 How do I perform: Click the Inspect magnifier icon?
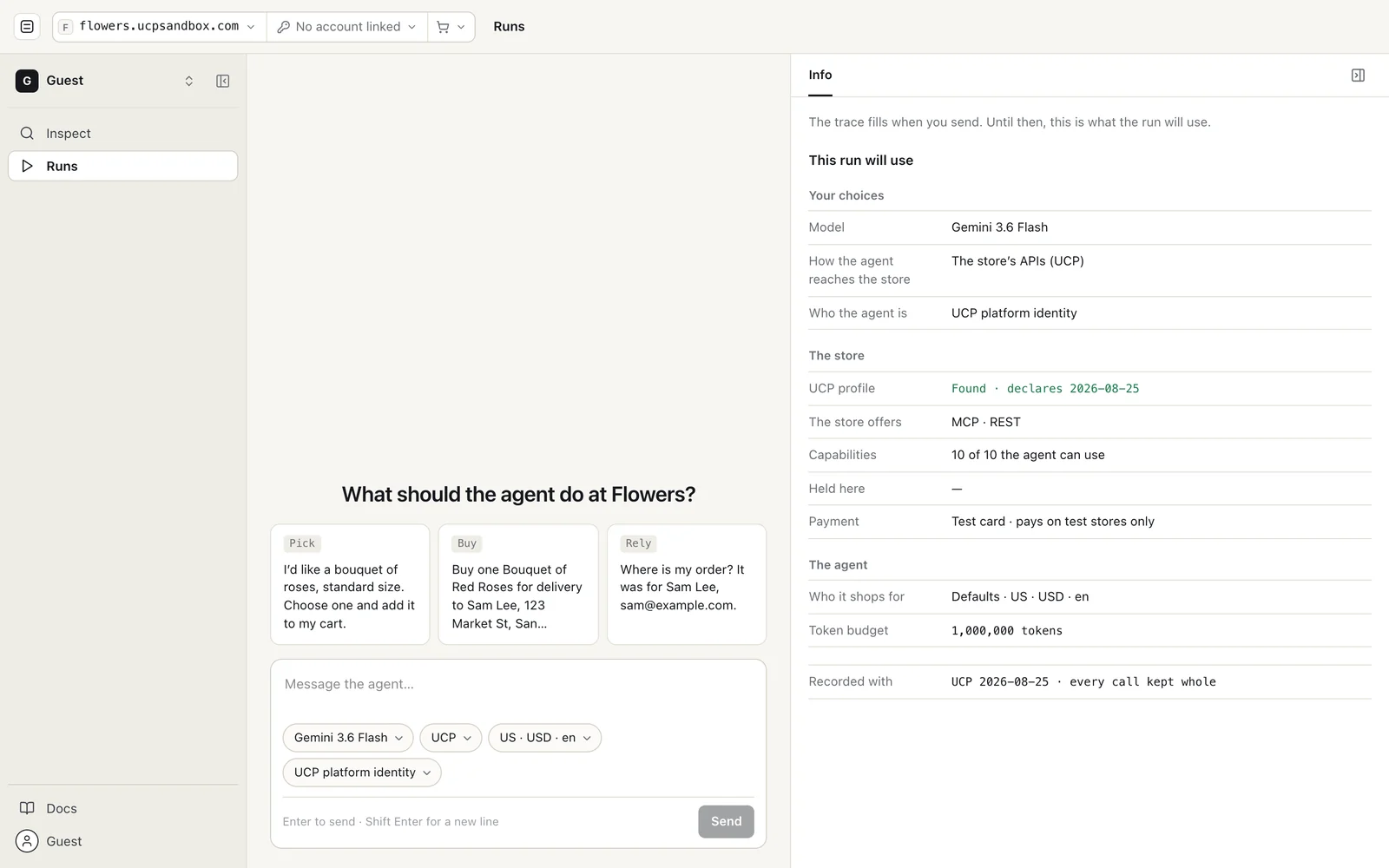pos(27,133)
